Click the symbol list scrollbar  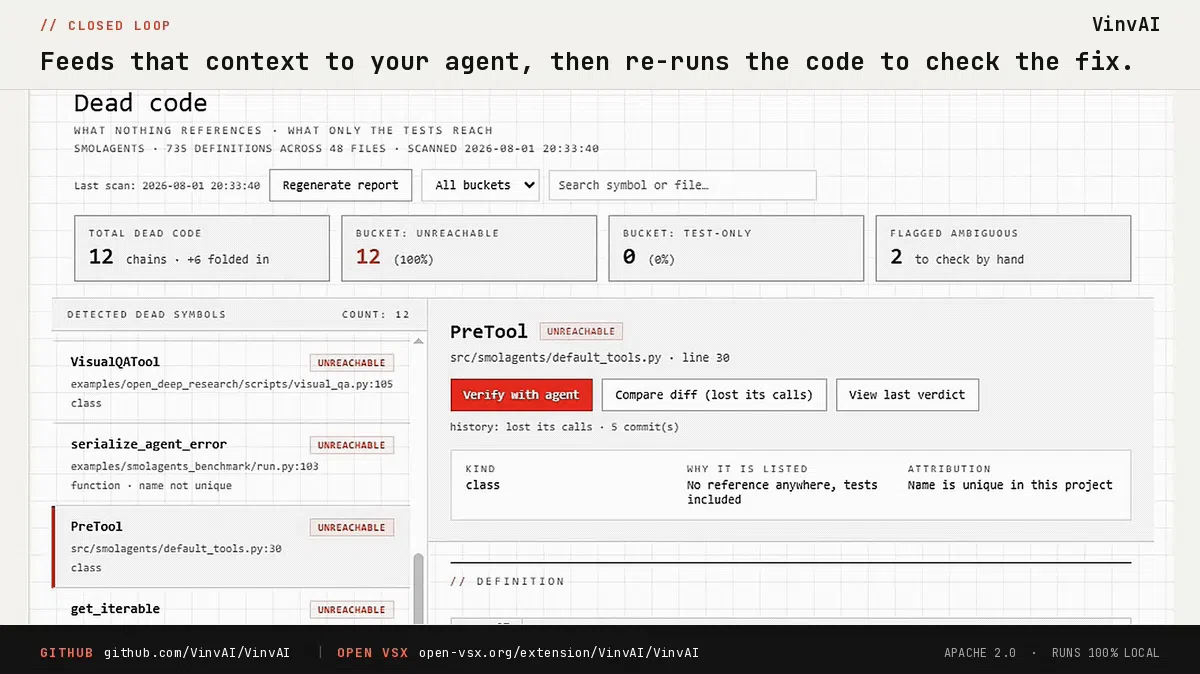tap(418, 588)
